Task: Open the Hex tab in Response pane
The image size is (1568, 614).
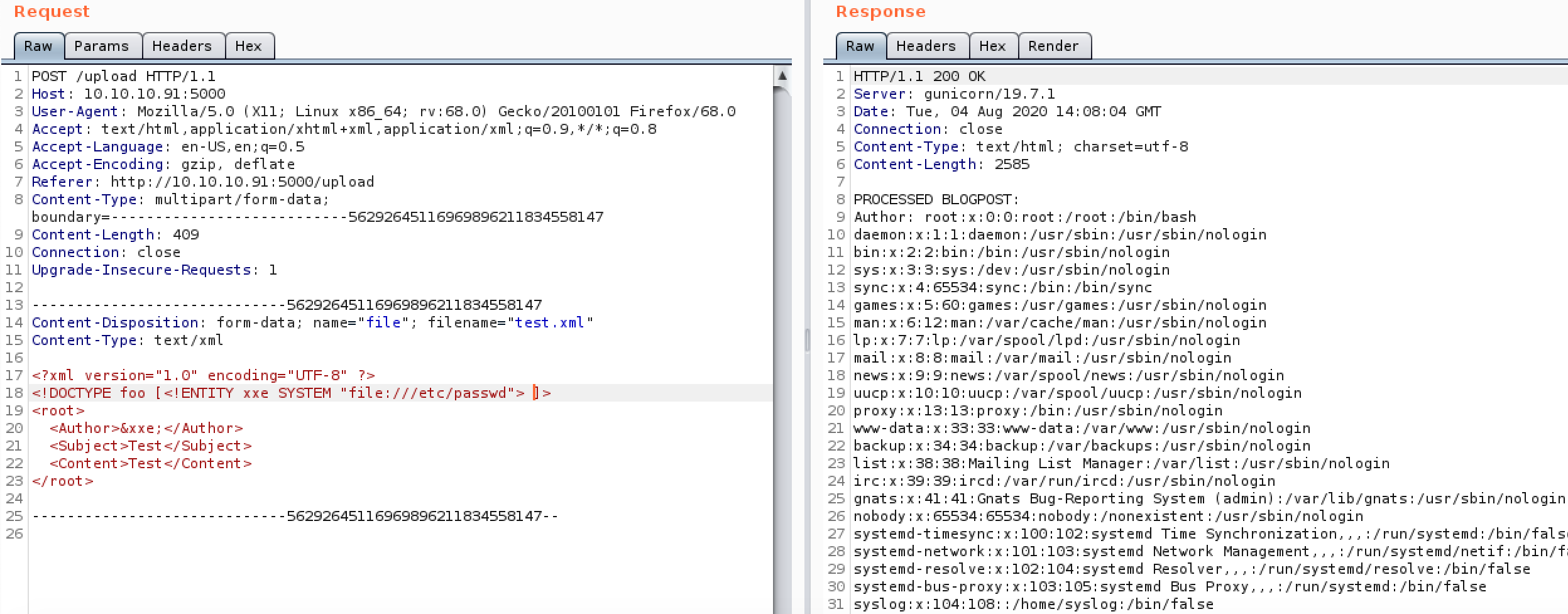Action: coord(993,46)
